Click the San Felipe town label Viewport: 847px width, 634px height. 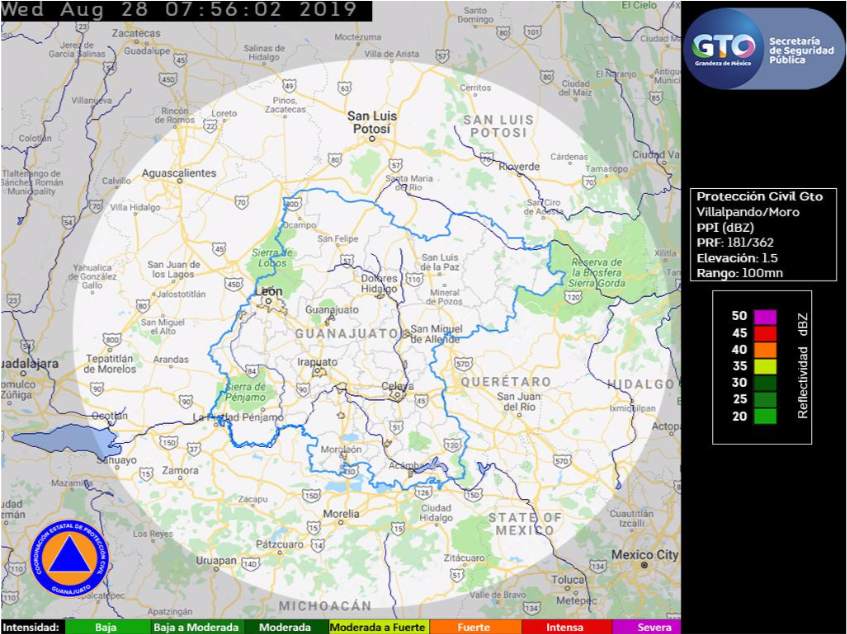[x=338, y=238]
